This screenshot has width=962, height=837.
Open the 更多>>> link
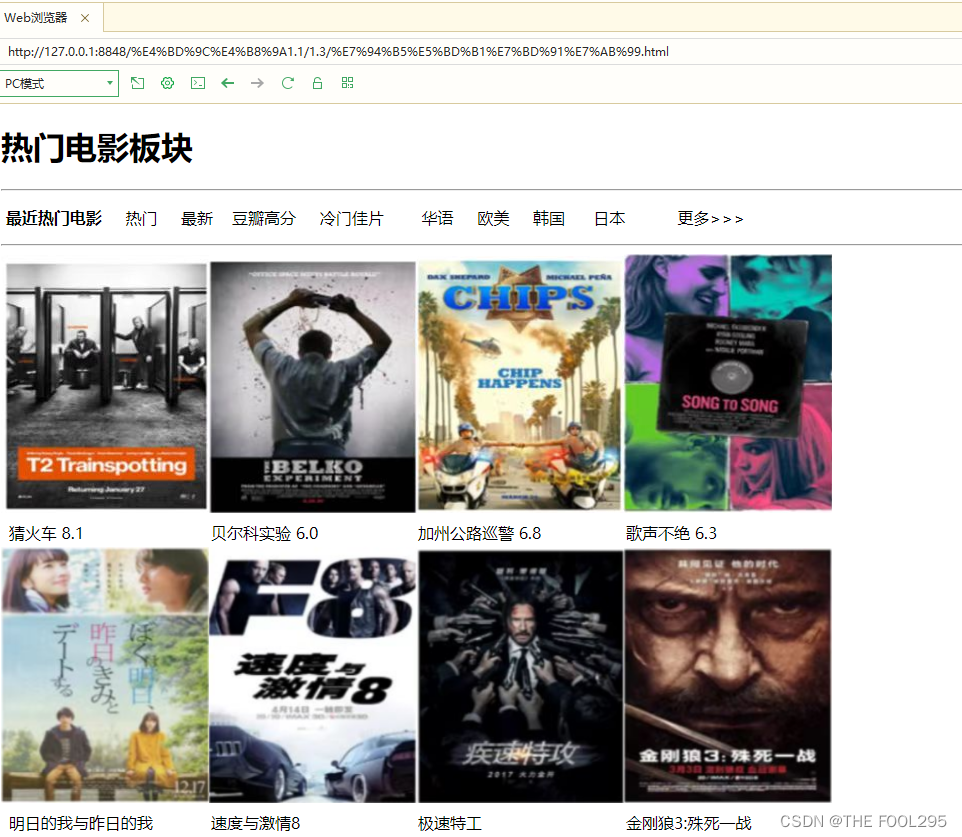click(710, 218)
